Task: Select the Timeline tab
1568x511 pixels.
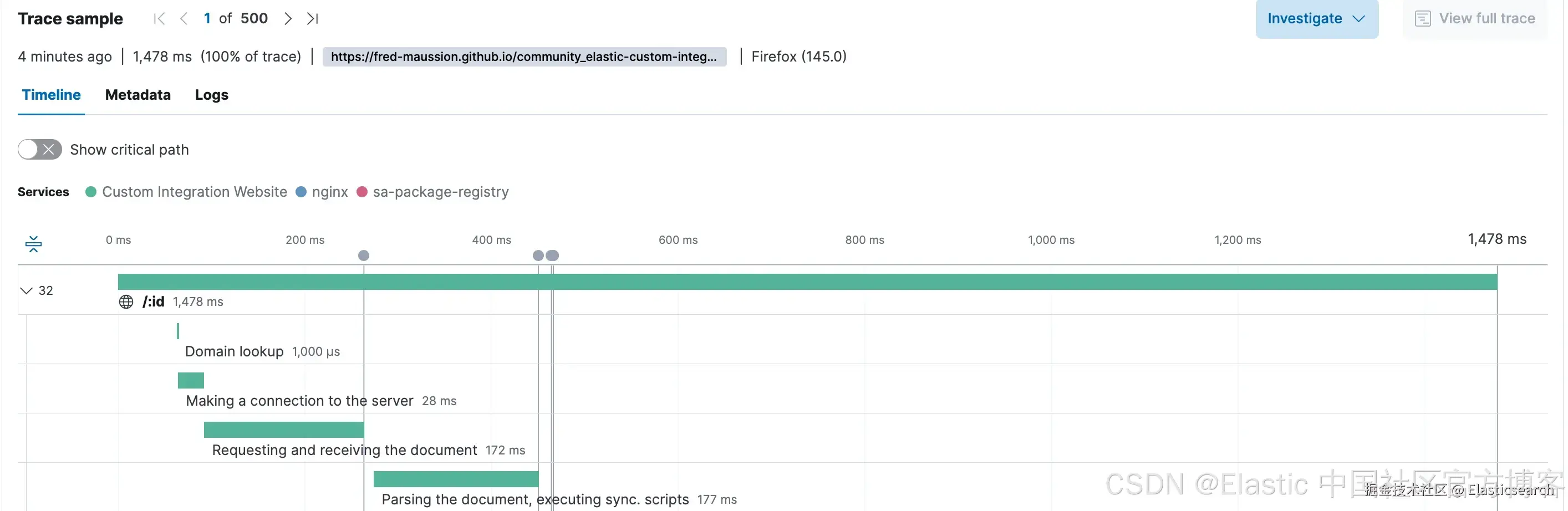Action: point(51,95)
